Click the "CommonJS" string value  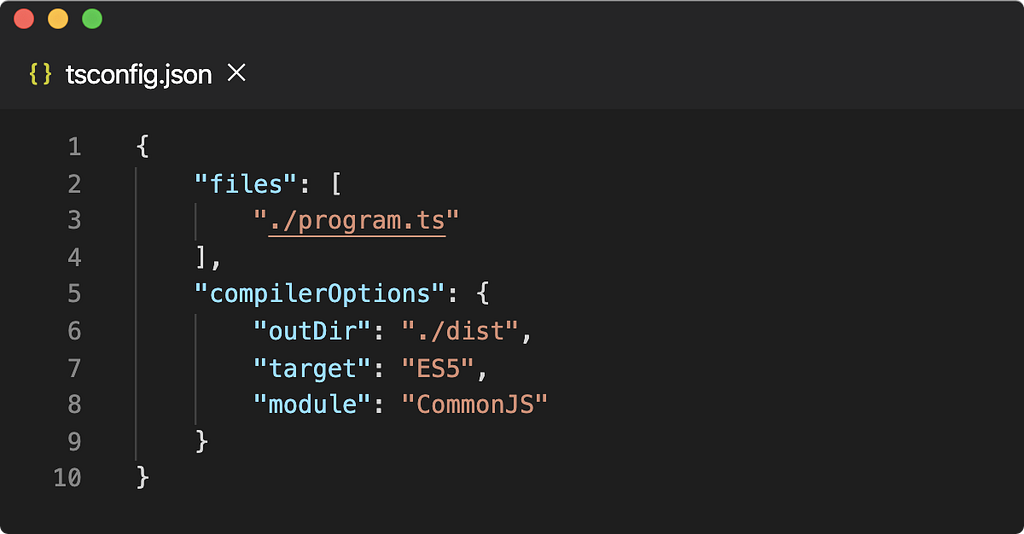pos(474,405)
